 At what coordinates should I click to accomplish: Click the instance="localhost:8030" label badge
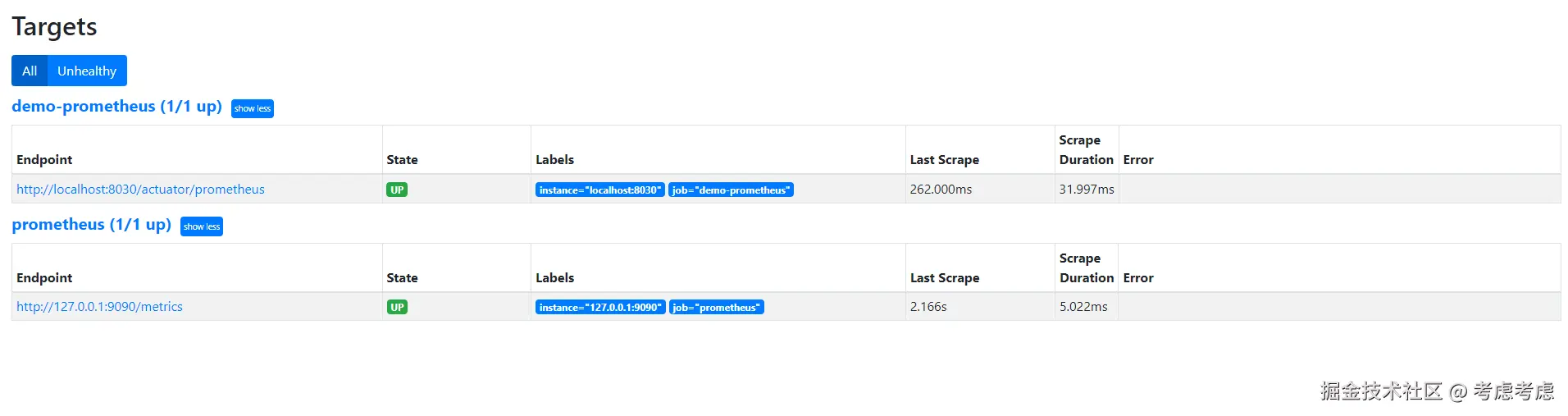[600, 190]
